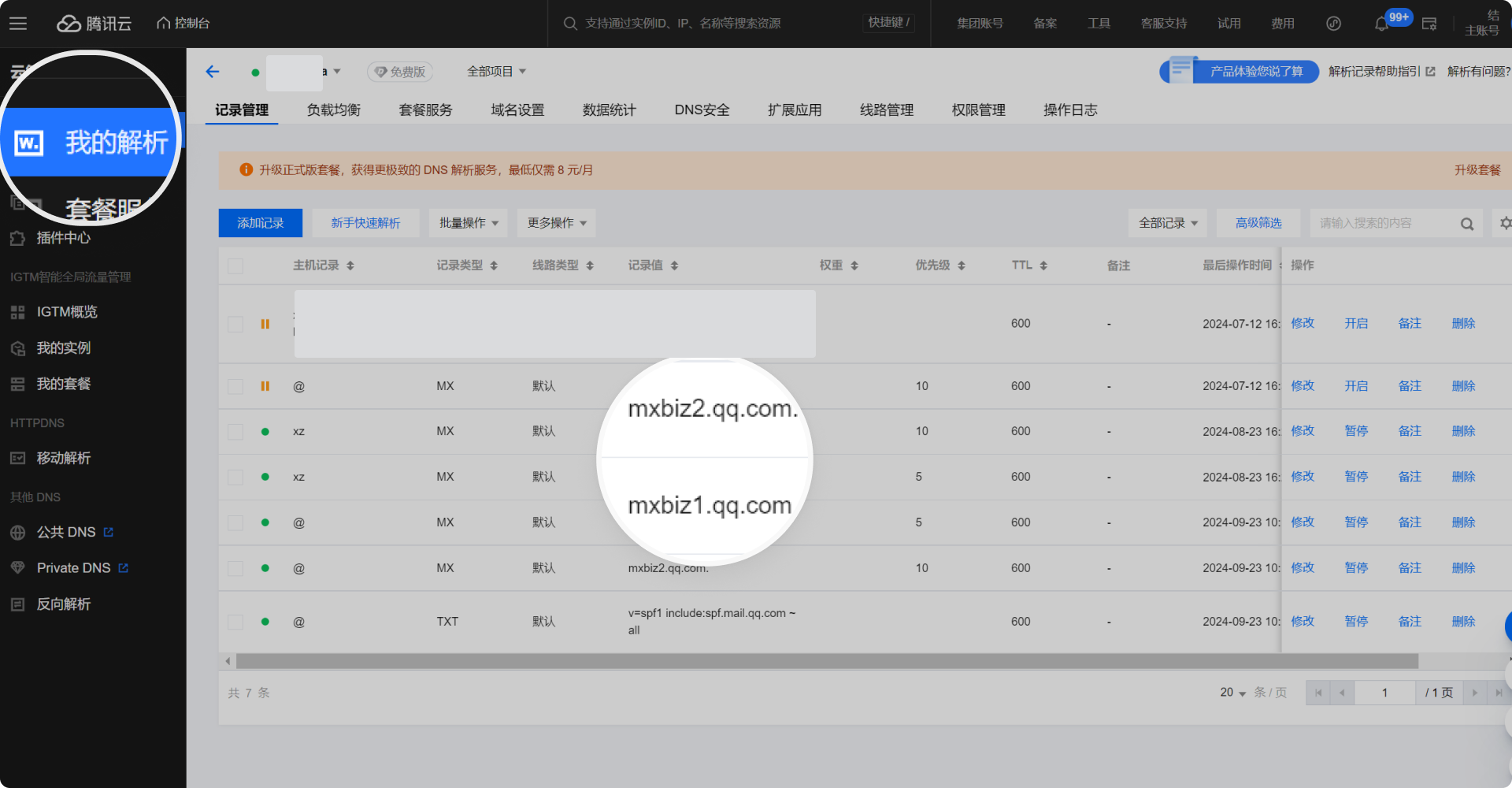Expand the 批量操作 dropdown
The width and height of the screenshot is (1512, 788).
(x=469, y=223)
